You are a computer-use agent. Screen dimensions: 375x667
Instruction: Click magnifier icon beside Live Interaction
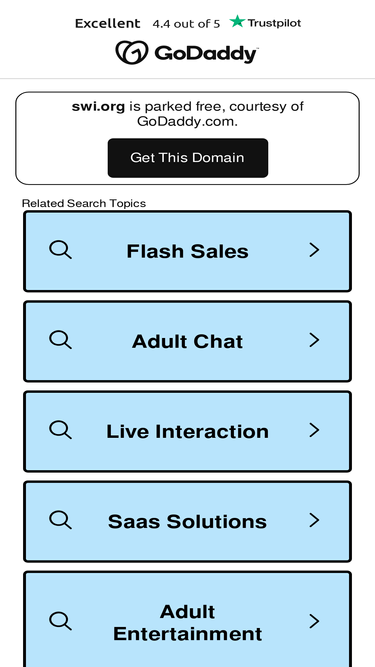(60, 430)
